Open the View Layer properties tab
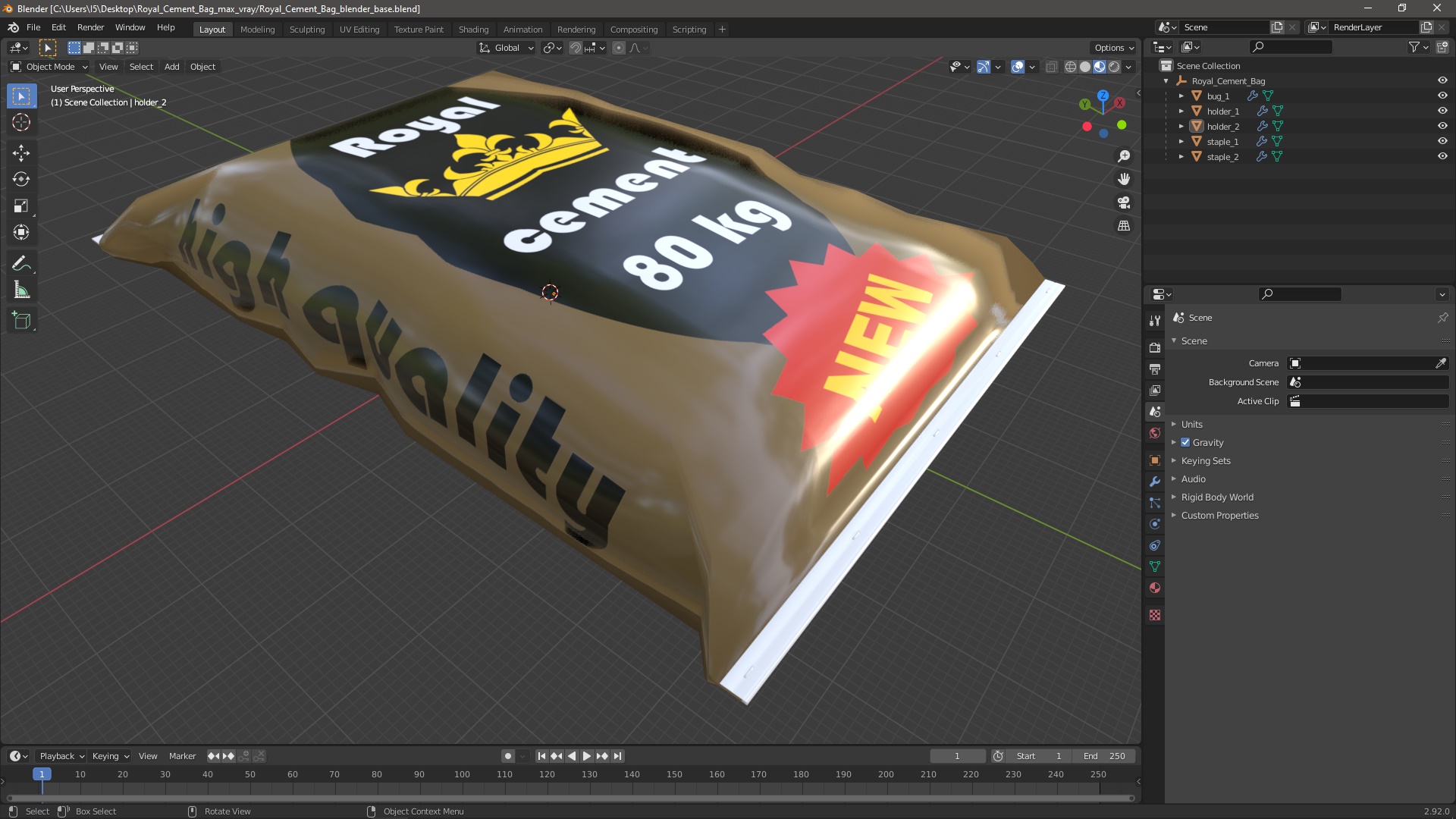 [x=1155, y=390]
